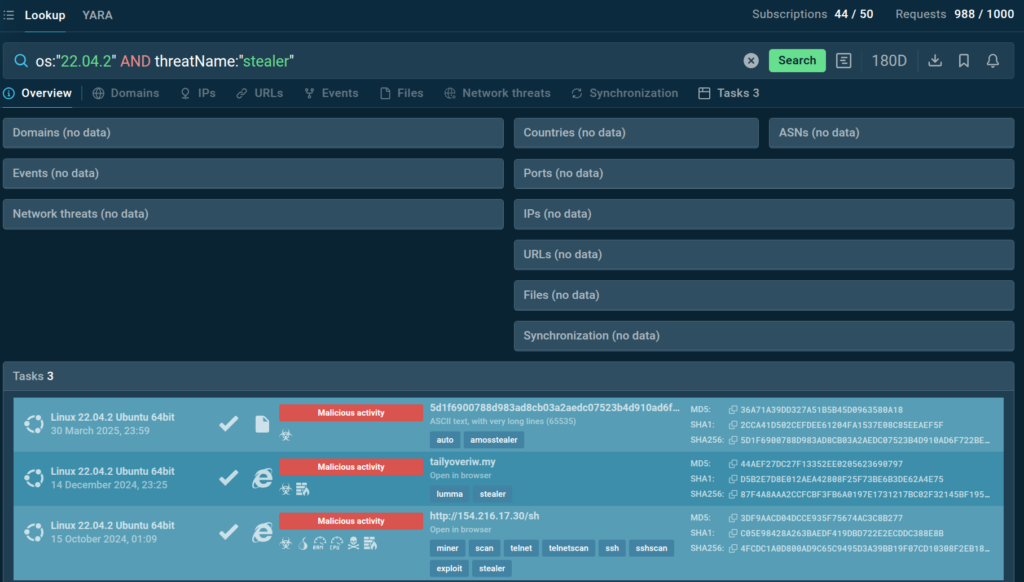
Task: Click the notification bell icon
Action: tap(993, 61)
